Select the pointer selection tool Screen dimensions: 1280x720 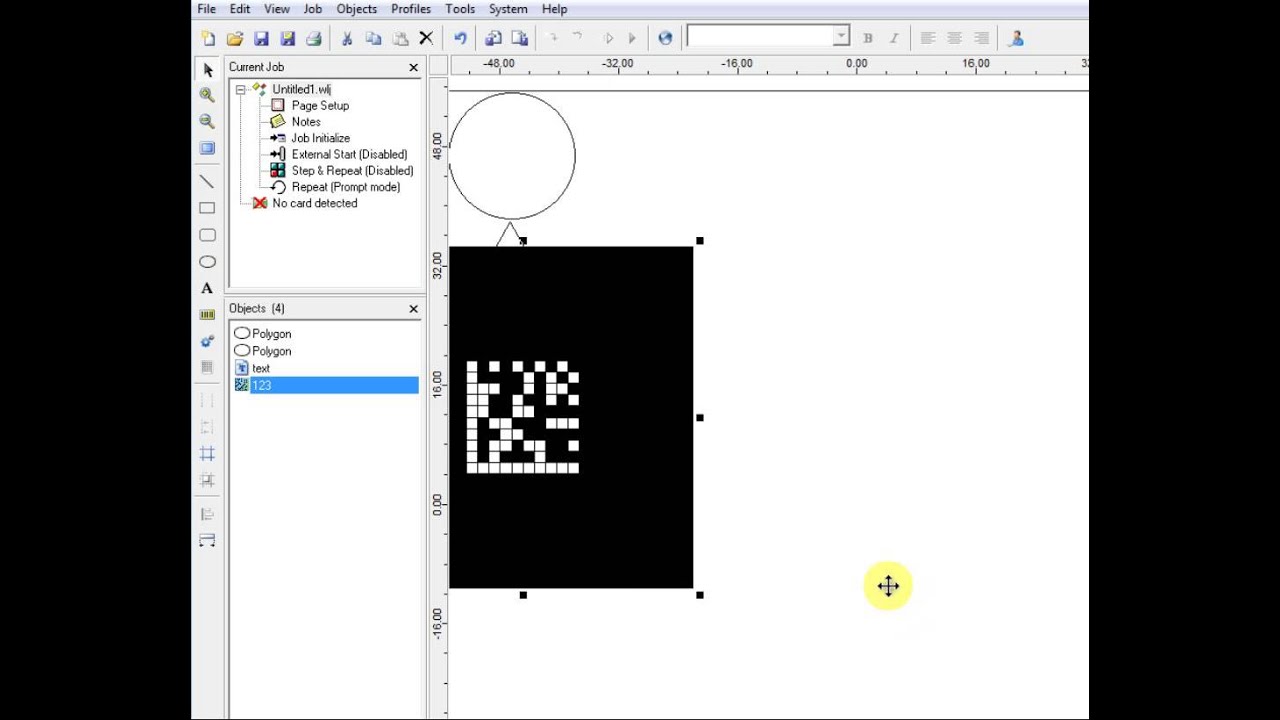point(207,70)
